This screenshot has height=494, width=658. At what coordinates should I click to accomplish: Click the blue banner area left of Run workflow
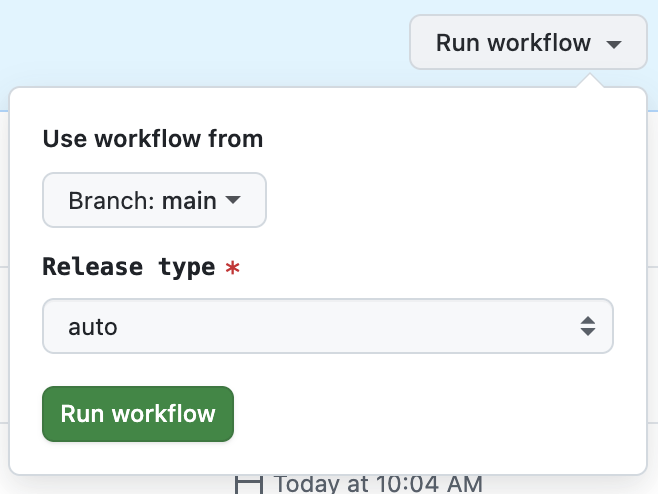tap(200, 42)
